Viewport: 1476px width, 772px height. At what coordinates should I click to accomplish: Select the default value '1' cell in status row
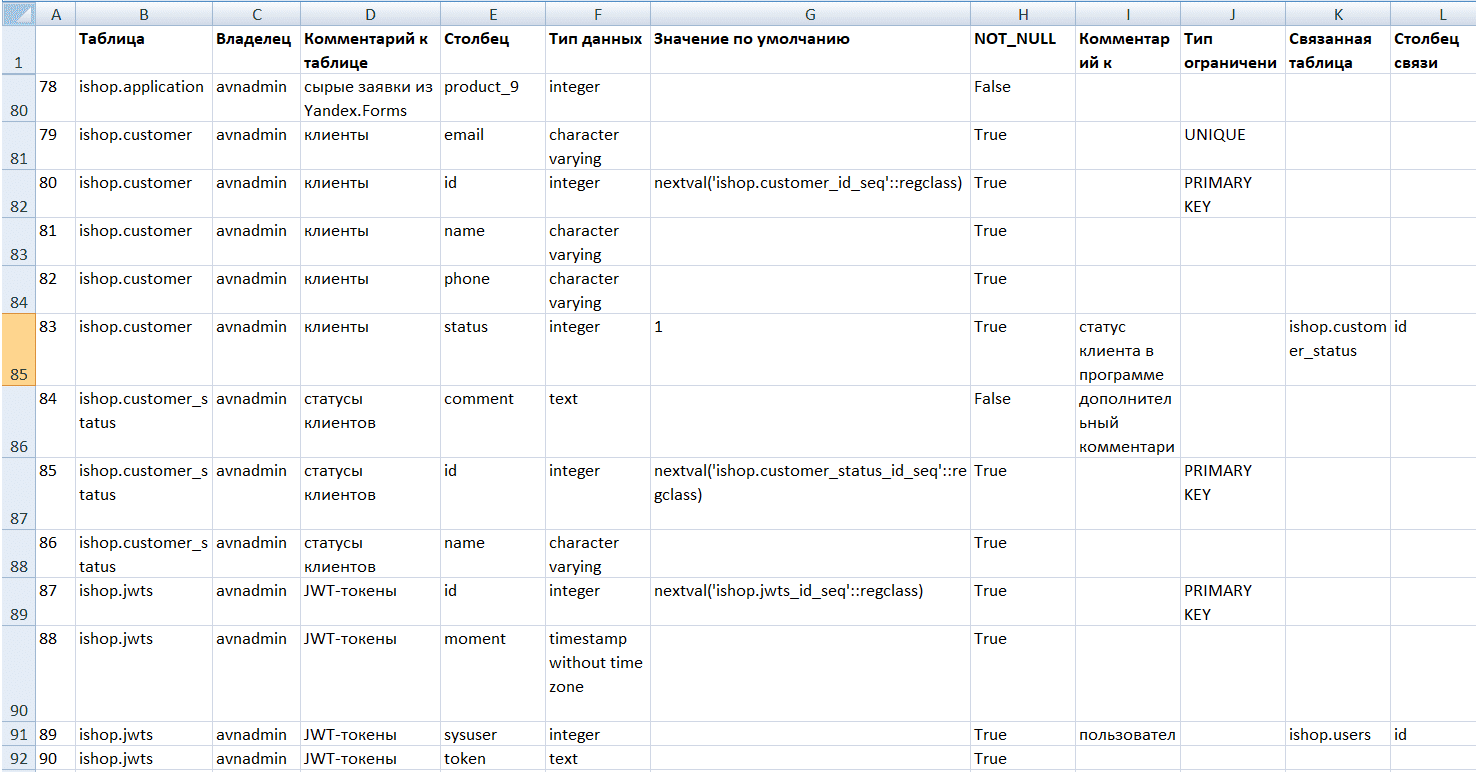810,350
